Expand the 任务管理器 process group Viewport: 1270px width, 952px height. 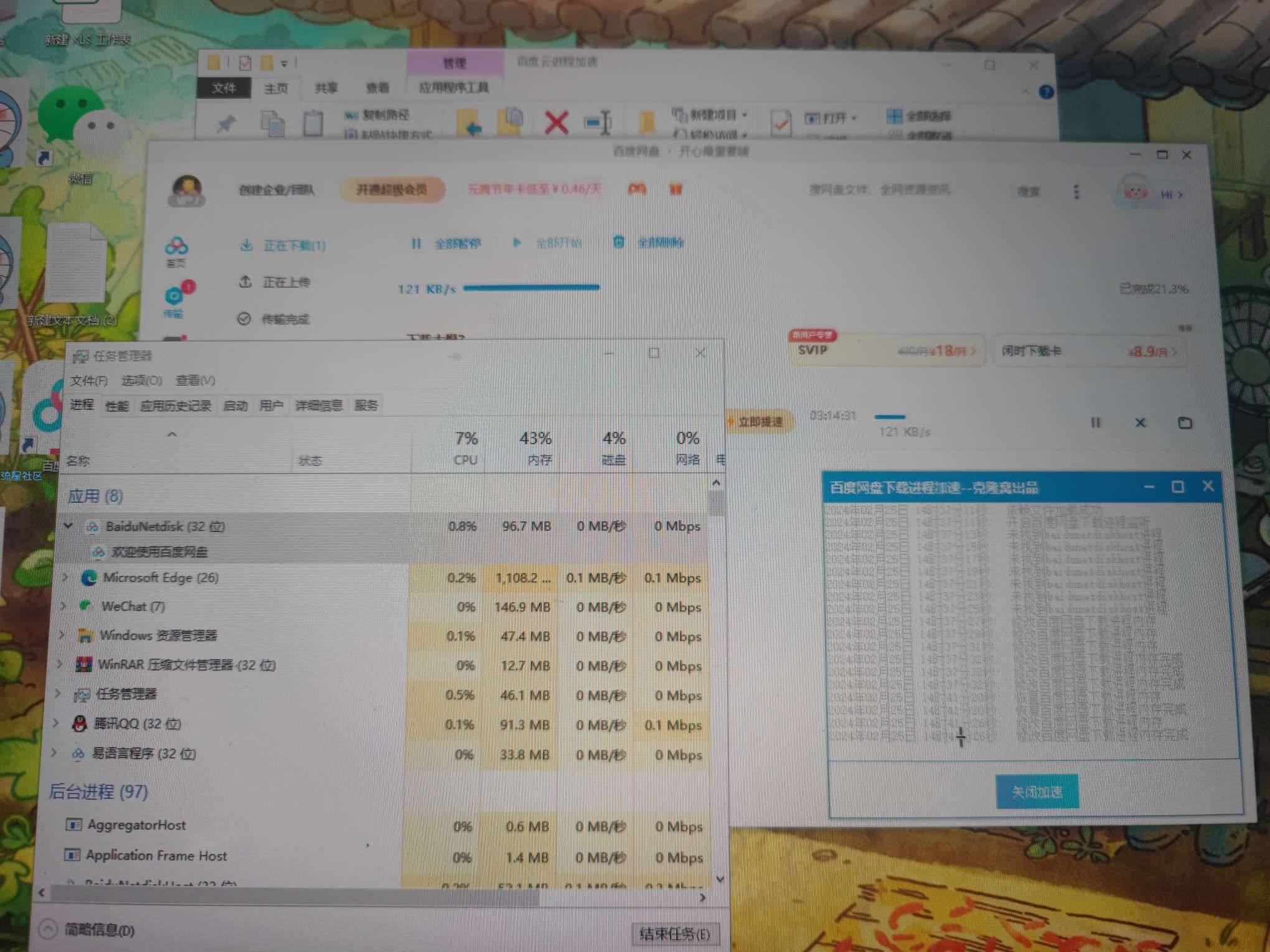point(58,693)
